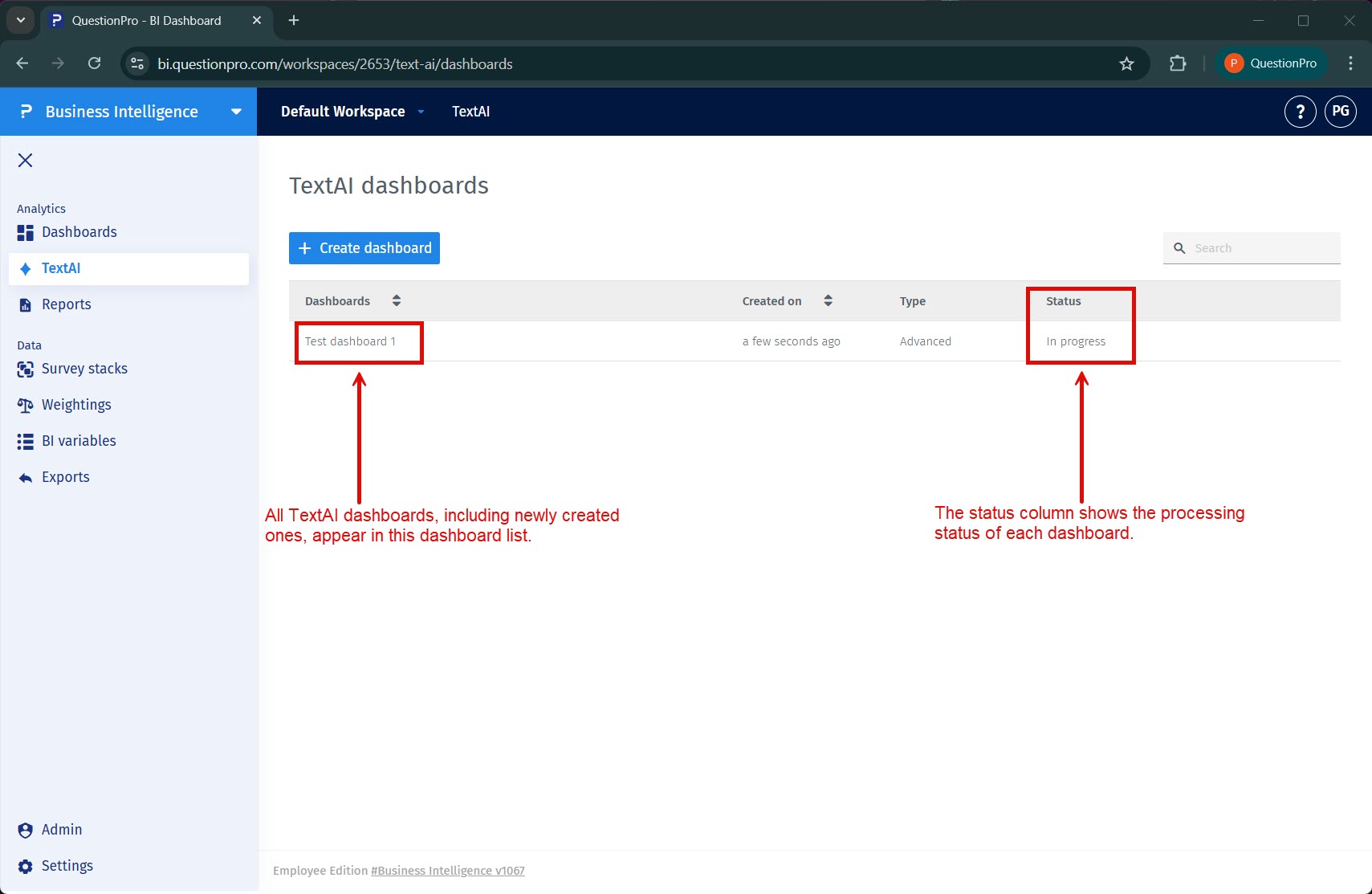Expand the Default Workspace dropdown

pyautogui.click(x=421, y=112)
